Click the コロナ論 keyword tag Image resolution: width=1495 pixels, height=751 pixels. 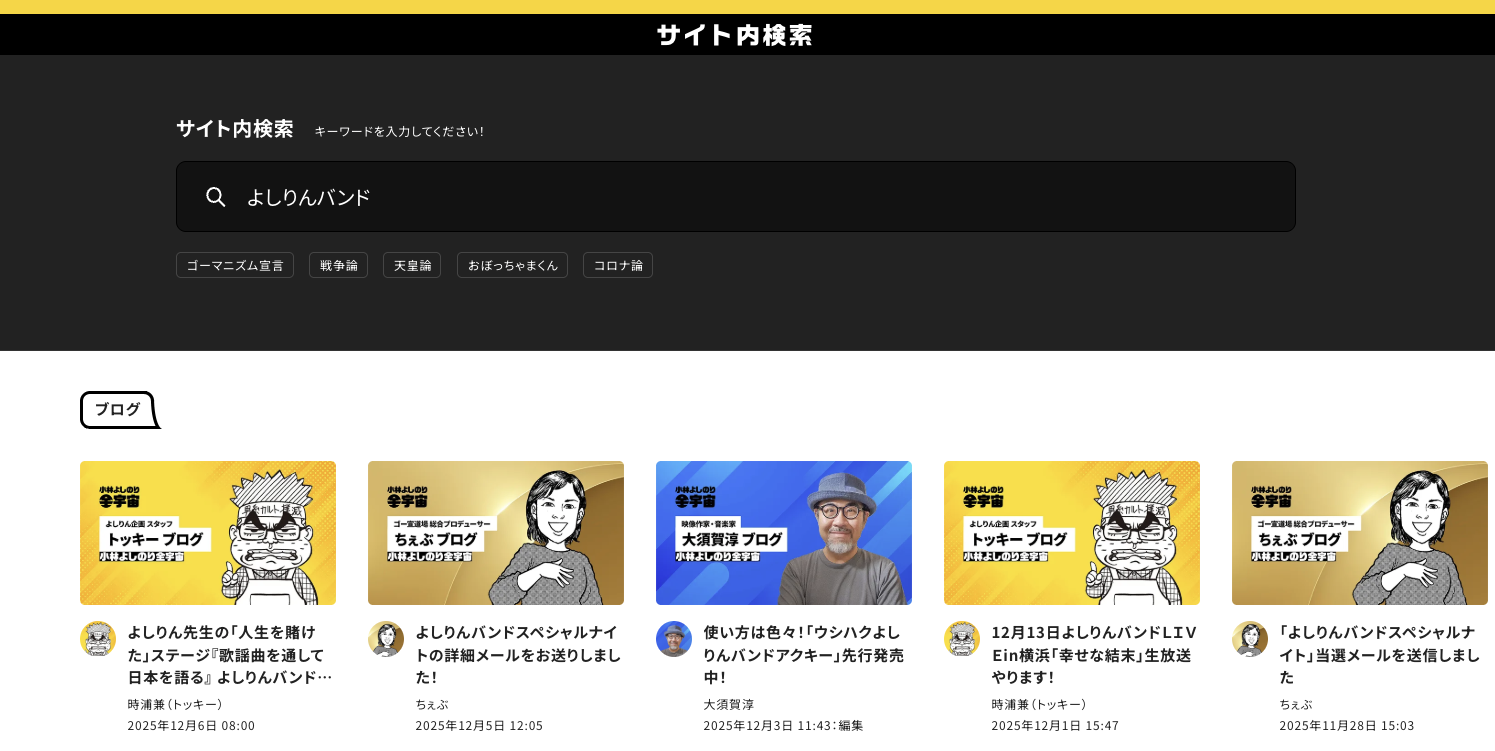coord(618,265)
